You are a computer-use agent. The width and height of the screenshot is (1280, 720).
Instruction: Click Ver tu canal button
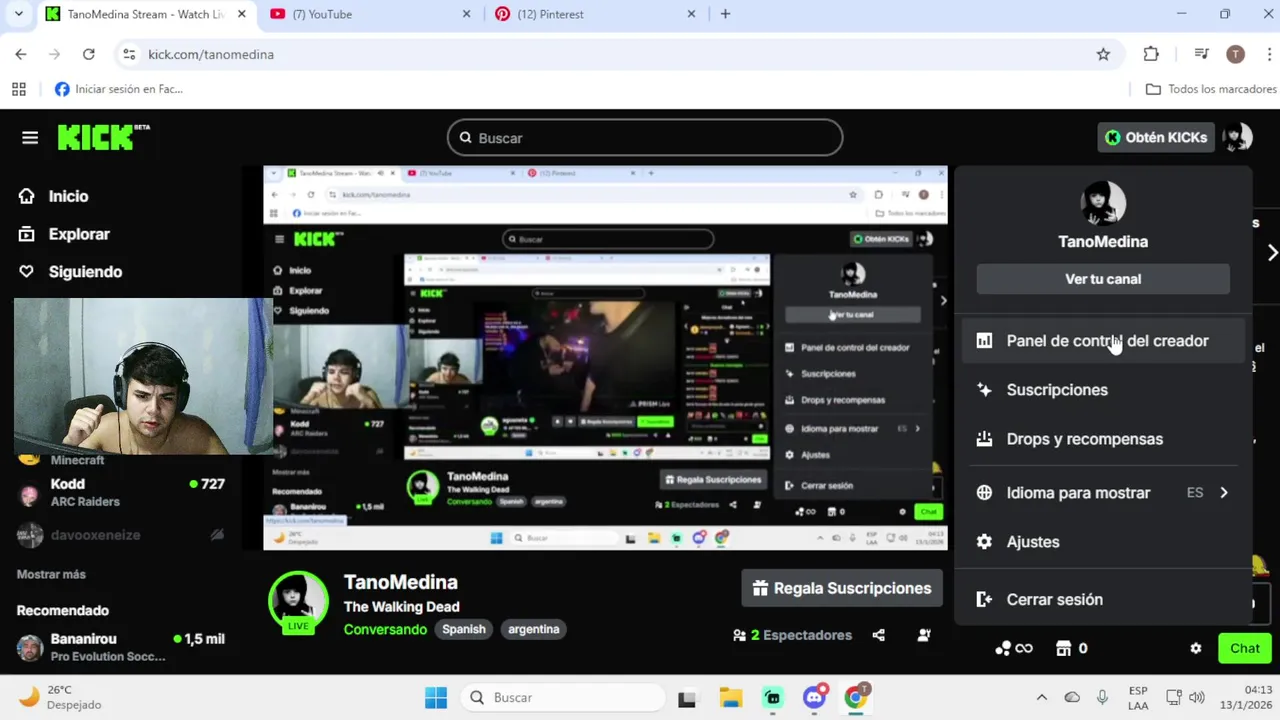[x=1103, y=279]
